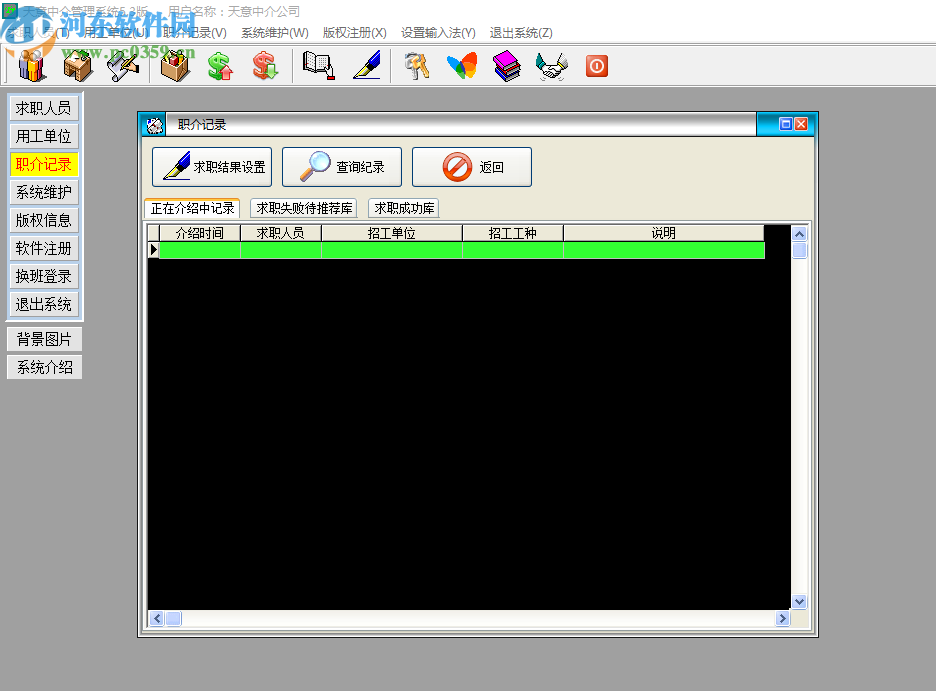The image size is (936, 691).
Task: Open the 版权注册(X) menu
Action: 355,33
